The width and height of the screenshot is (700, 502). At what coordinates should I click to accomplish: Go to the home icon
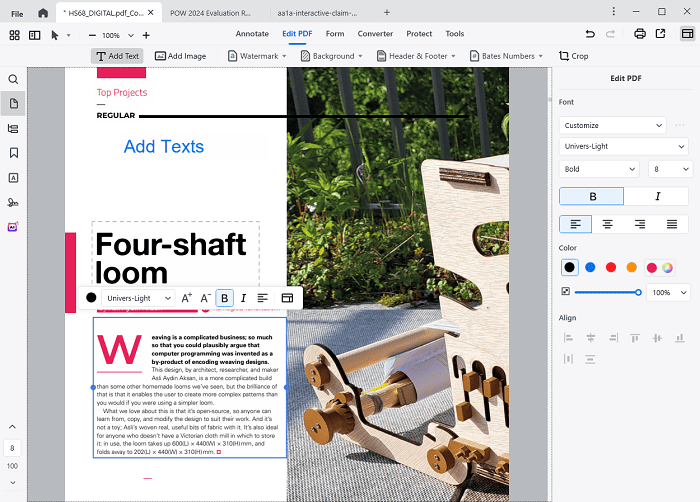click(x=42, y=13)
